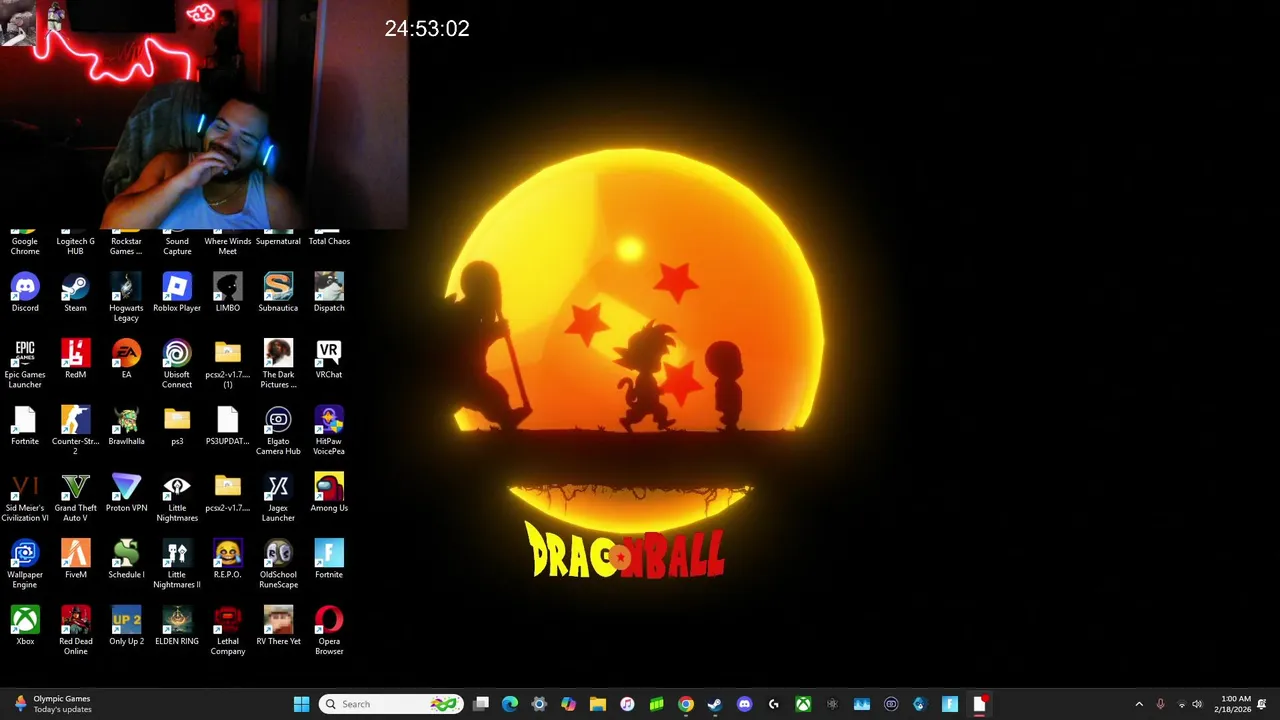Open Elgato Camera Hub shortcut
1280x720 pixels.
278,430
